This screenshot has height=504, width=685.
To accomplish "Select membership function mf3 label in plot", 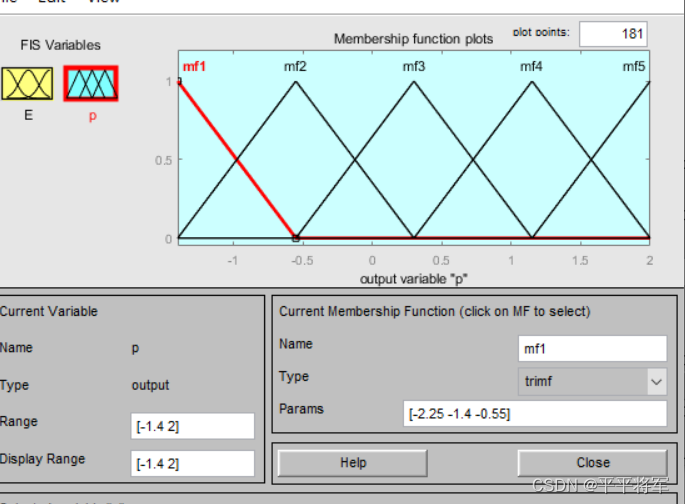I will [x=414, y=66].
